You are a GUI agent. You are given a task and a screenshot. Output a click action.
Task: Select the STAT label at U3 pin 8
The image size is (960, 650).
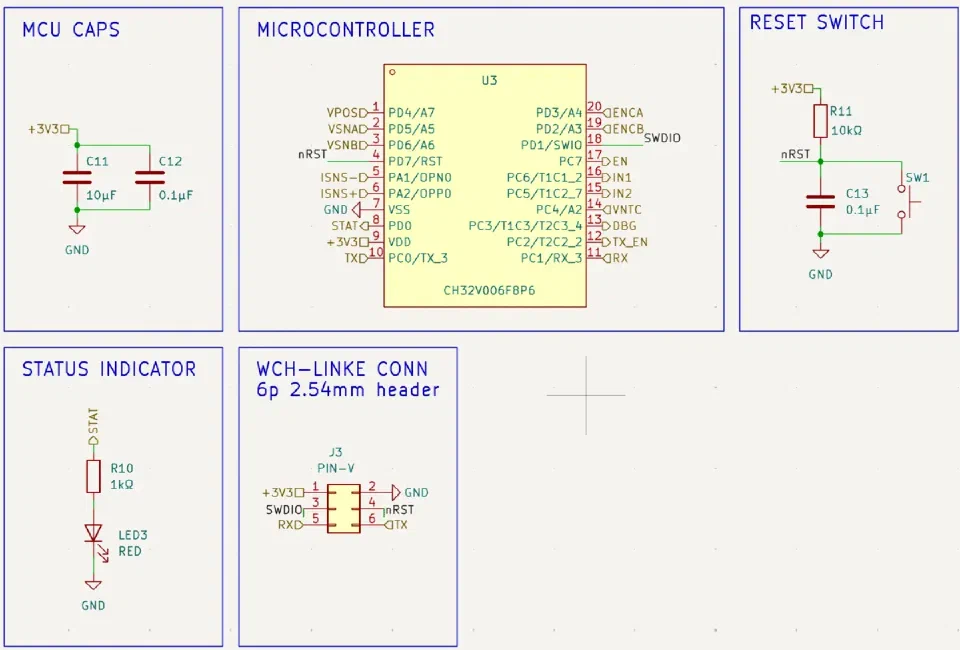[350, 226]
